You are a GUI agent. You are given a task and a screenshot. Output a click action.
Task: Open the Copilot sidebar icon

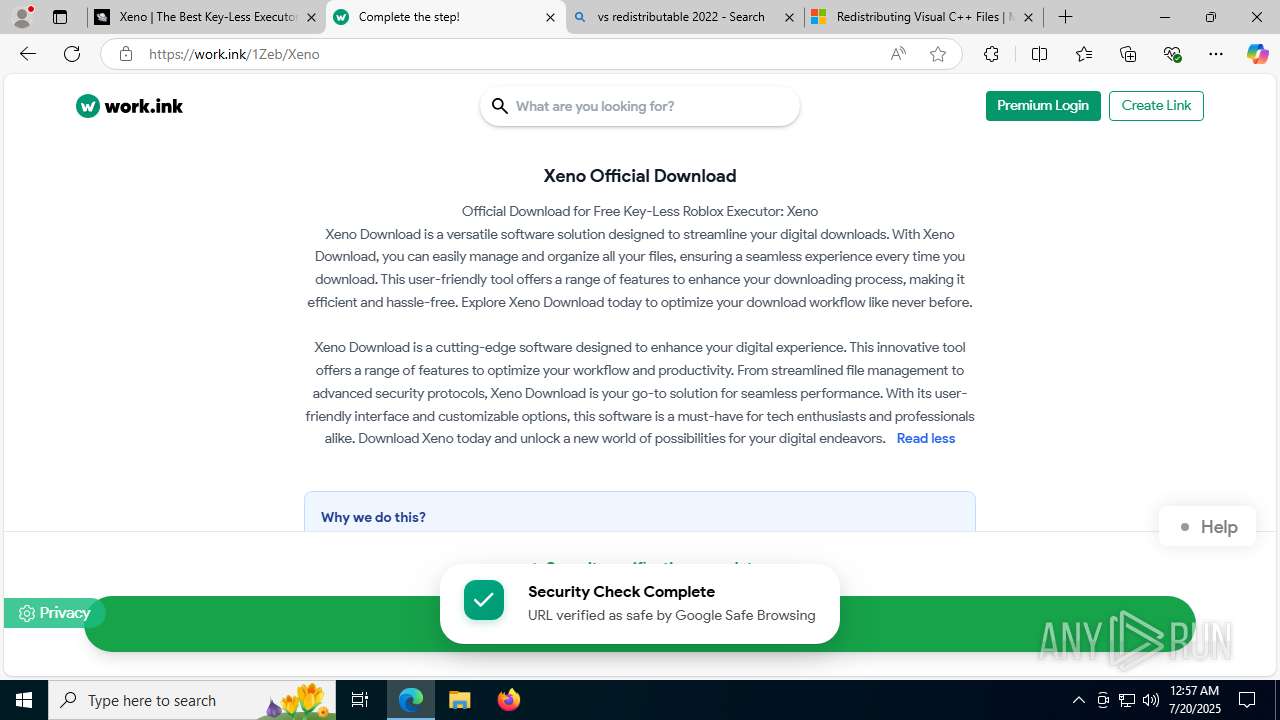1257,54
